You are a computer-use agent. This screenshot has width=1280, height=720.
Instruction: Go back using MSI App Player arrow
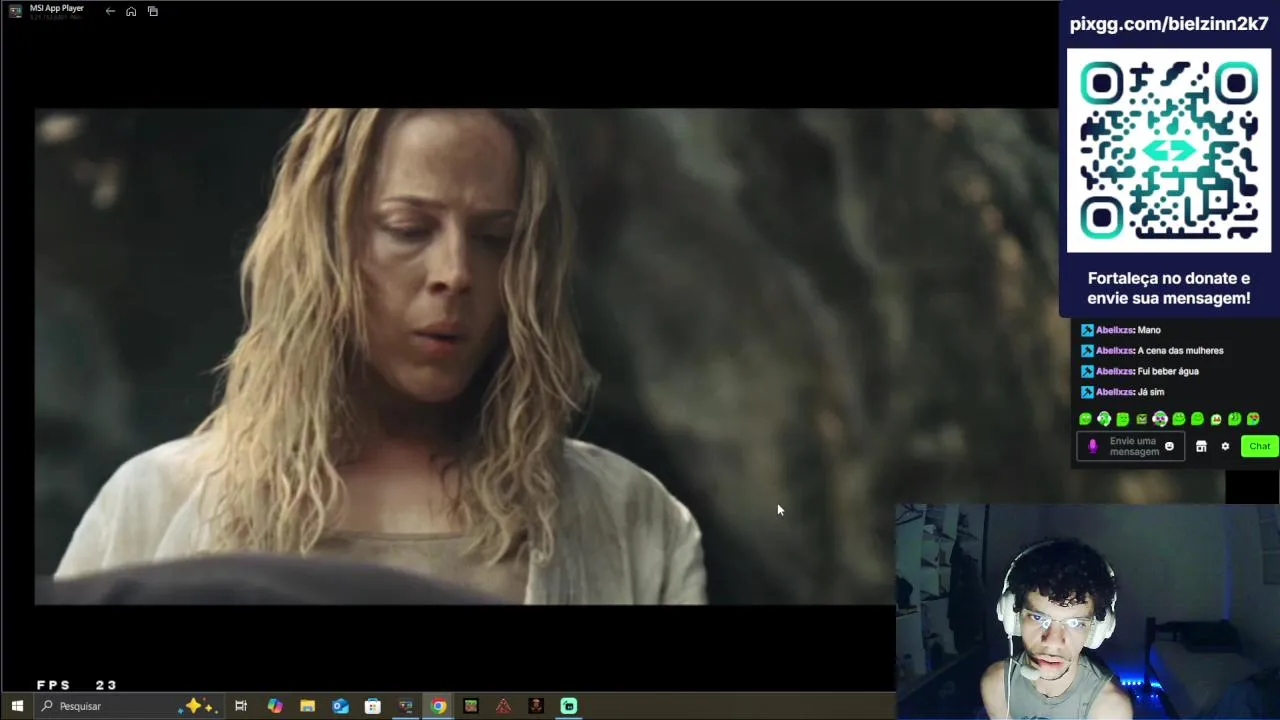(x=110, y=11)
